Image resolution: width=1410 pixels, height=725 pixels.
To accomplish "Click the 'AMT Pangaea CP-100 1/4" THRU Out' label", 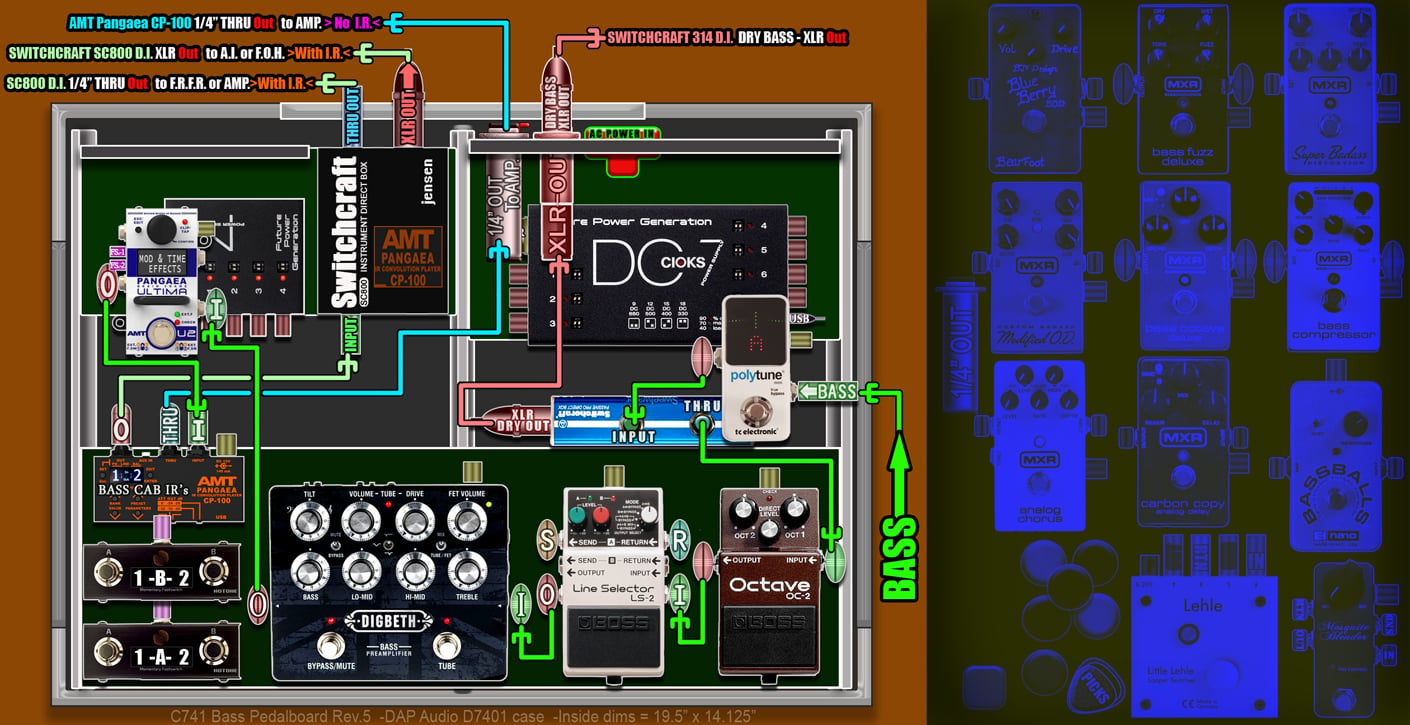I will pyautogui.click(x=172, y=22).
